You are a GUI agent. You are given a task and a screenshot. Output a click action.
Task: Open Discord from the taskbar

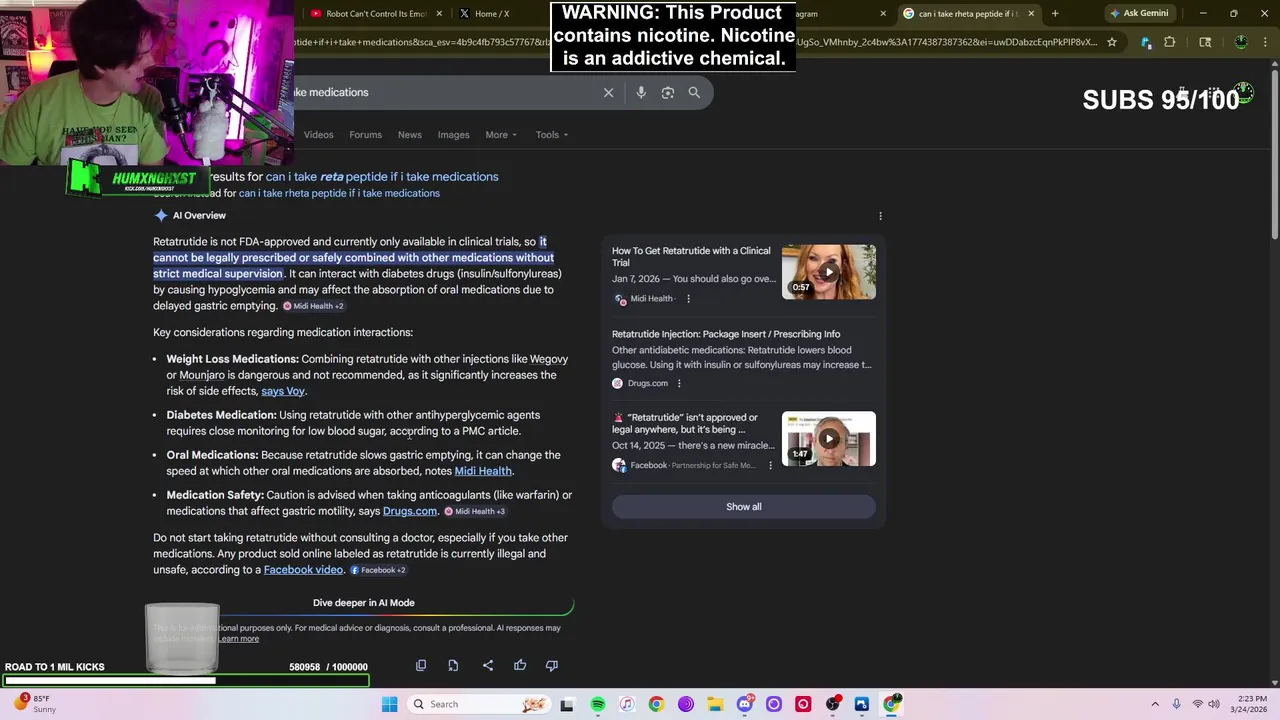click(x=744, y=704)
